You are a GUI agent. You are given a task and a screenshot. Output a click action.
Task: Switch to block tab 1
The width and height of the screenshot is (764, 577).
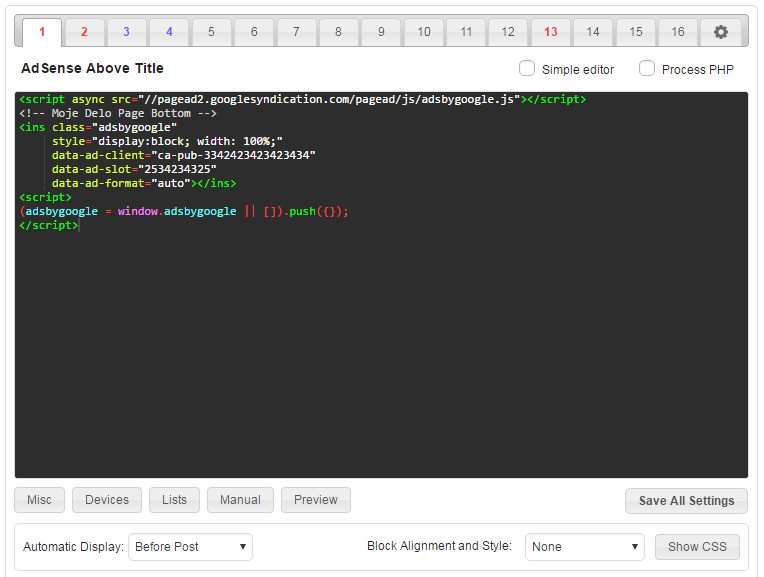coord(42,32)
